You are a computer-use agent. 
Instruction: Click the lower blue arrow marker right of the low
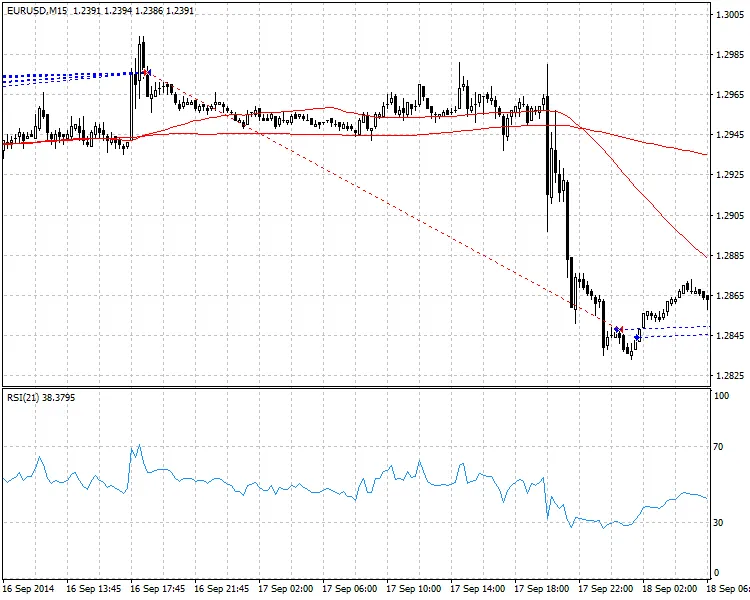click(x=638, y=337)
